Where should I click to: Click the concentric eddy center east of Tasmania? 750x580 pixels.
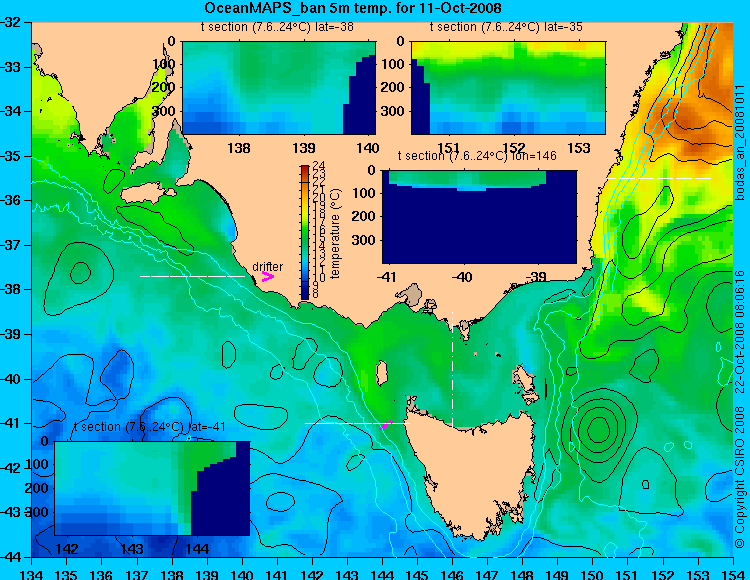(598, 429)
